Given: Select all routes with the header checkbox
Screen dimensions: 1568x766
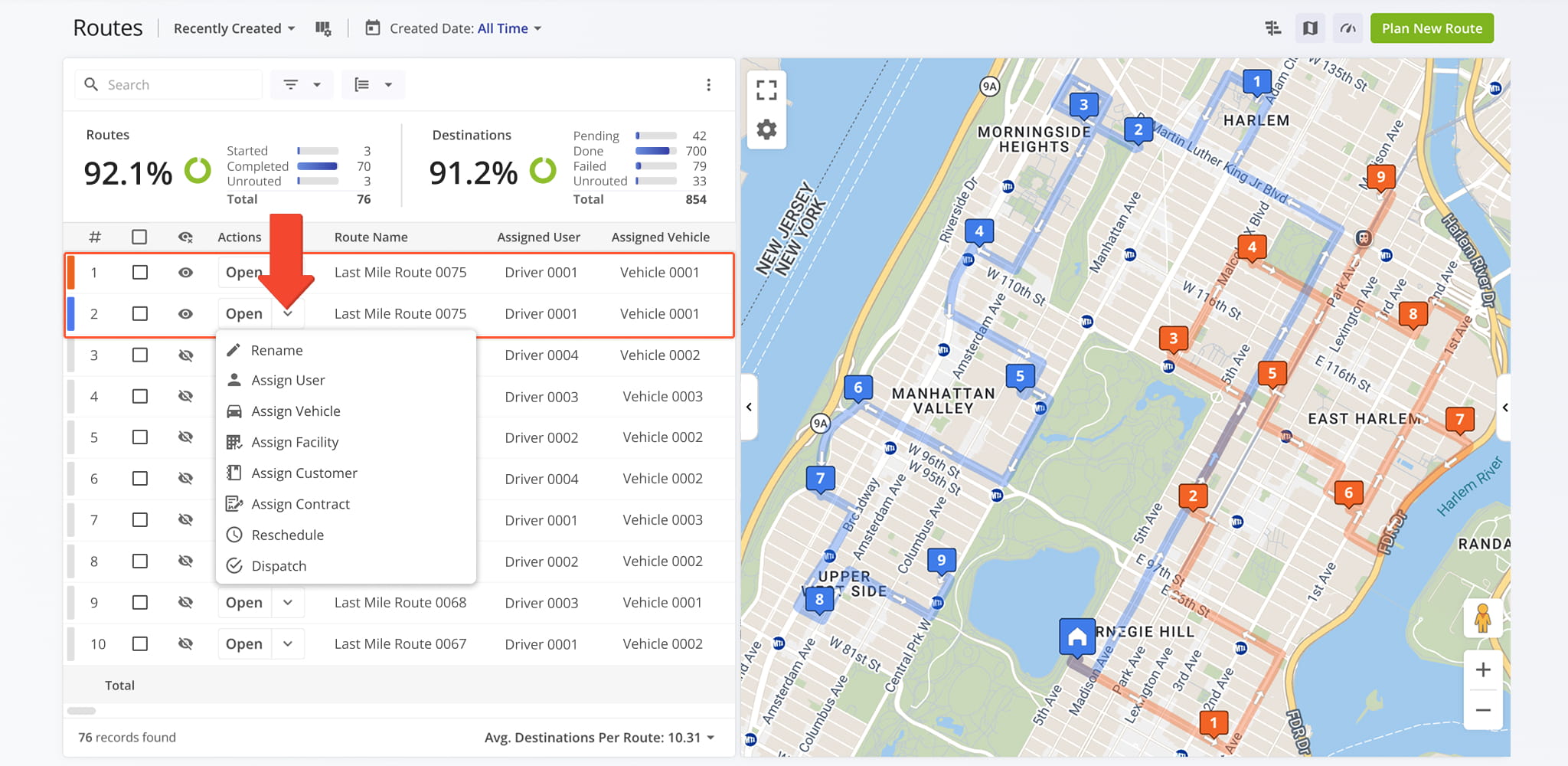Looking at the screenshot, I should (x=139, y=237).
